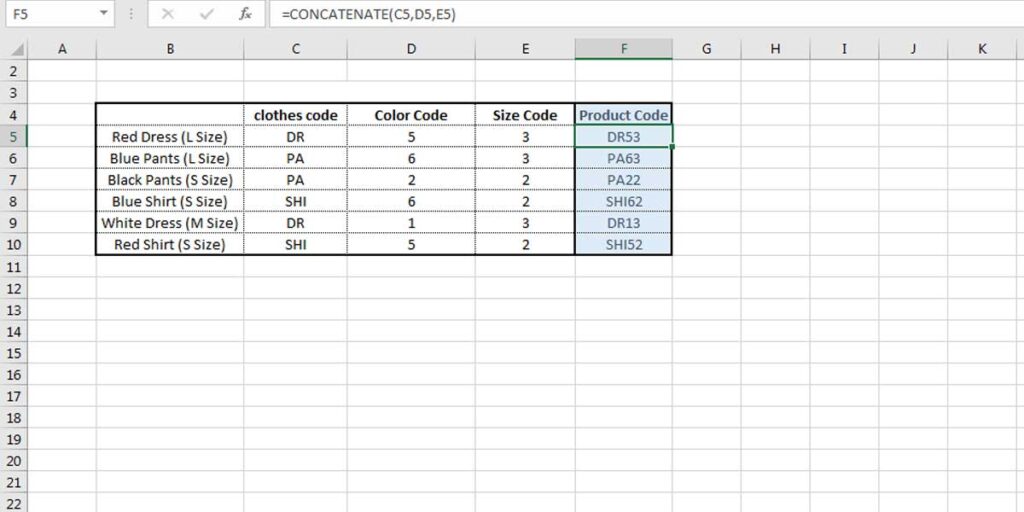1024x512 pixels.
Task: Click size code 3 in Red Dress row
Action: pyautogui.click(x=525, y=137)
